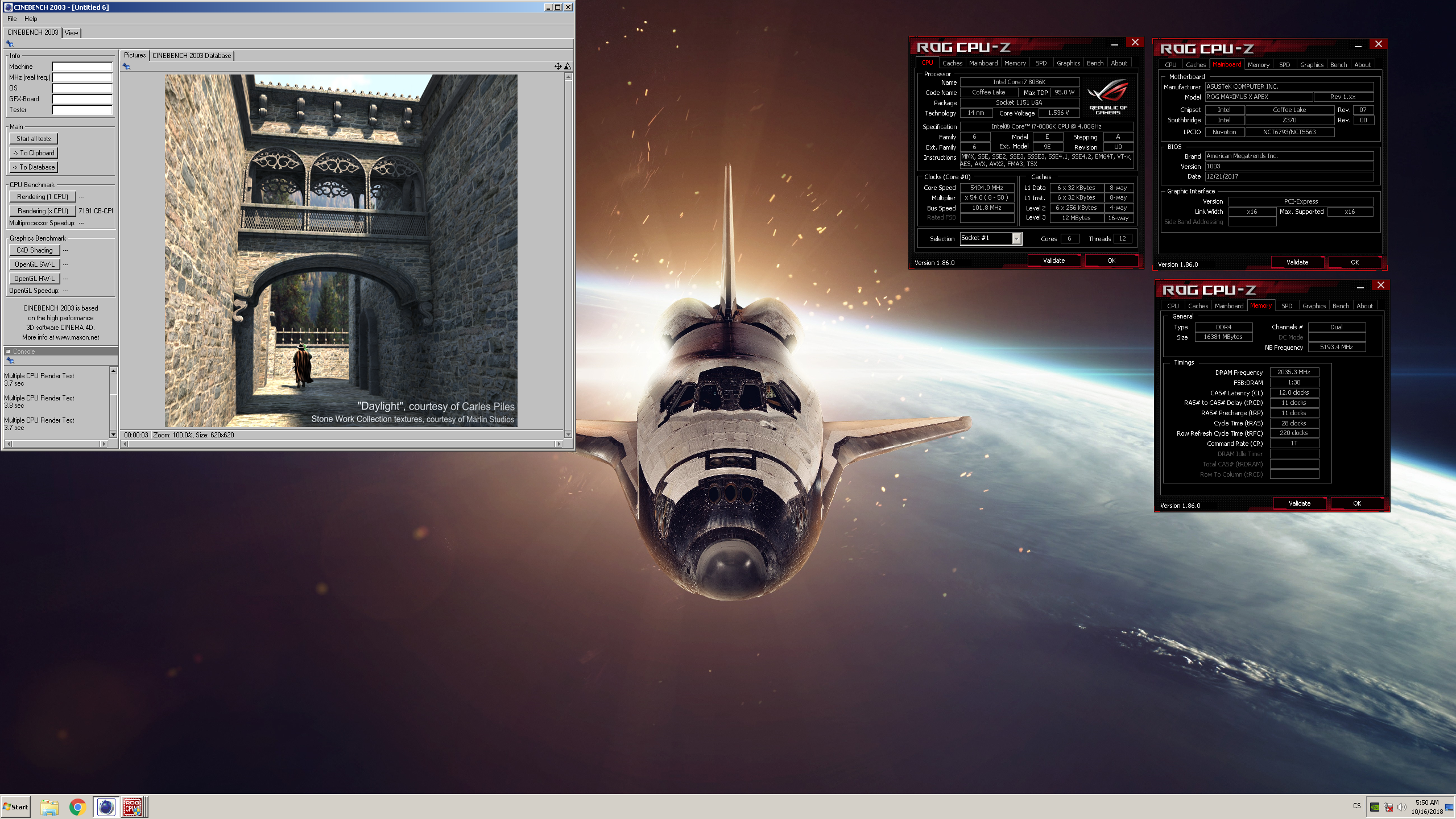Open the NVIDIA tray icon
Viewport: 1456px width, 819px height.
(x=1375, y=807)
